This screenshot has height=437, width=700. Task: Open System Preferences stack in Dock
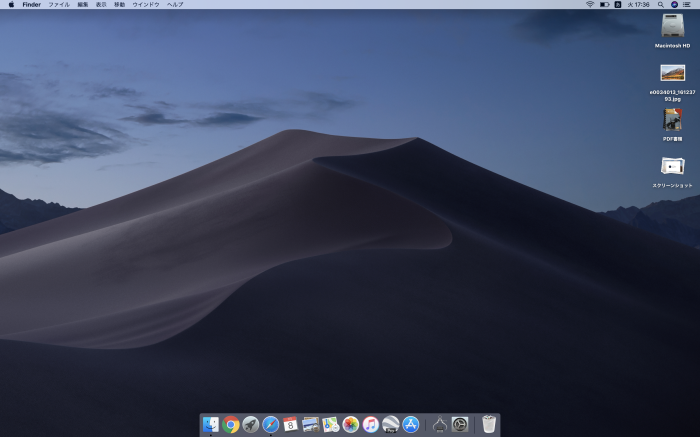tap(460, 425)
